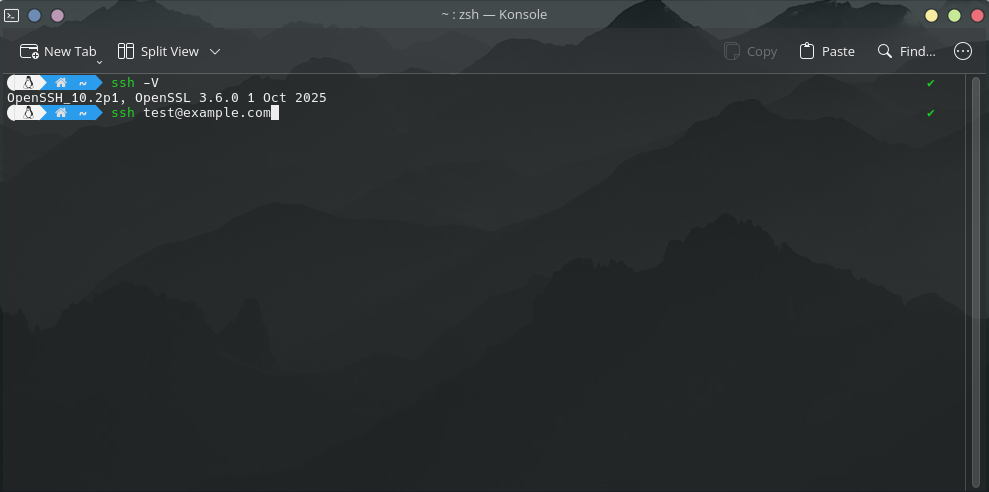
Task: Close Konsole using red circle button
Action: [x=977, y=15]
